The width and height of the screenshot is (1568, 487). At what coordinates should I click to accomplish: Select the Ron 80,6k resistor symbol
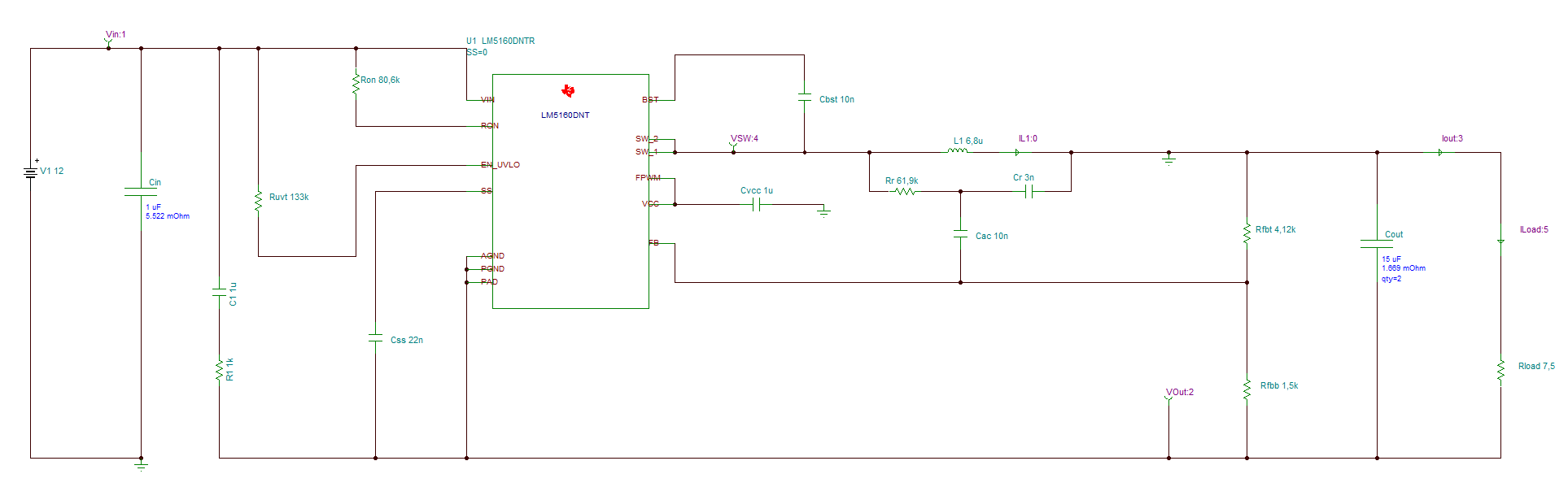pyautogui.click(x=356, y=83)
